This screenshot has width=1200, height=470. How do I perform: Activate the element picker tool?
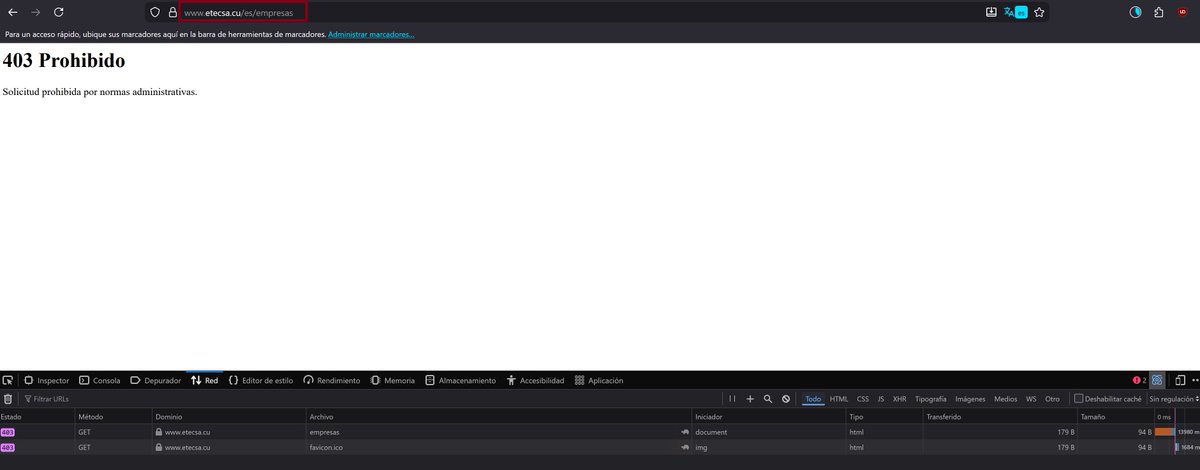pyautogui.click(x=8, y=380)
